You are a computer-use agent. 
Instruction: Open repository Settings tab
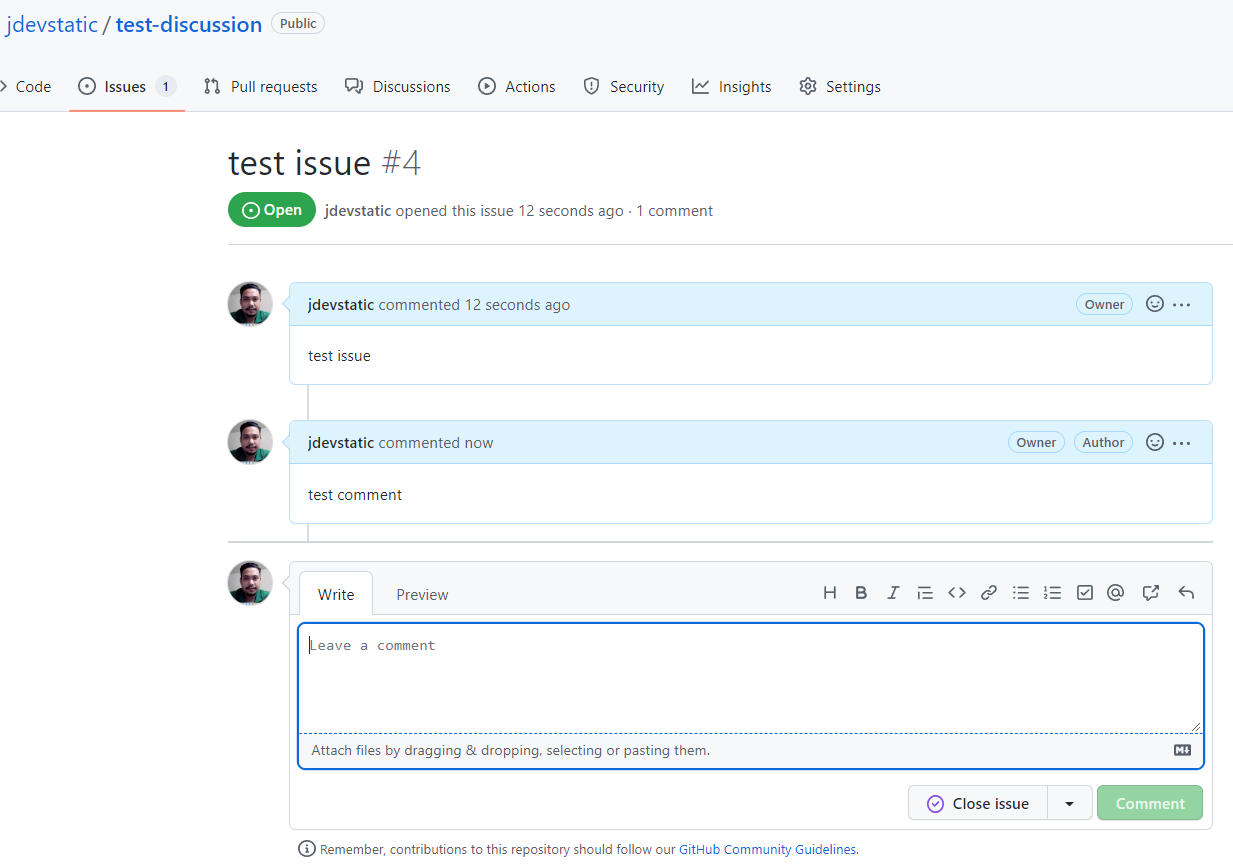[840, 87]
